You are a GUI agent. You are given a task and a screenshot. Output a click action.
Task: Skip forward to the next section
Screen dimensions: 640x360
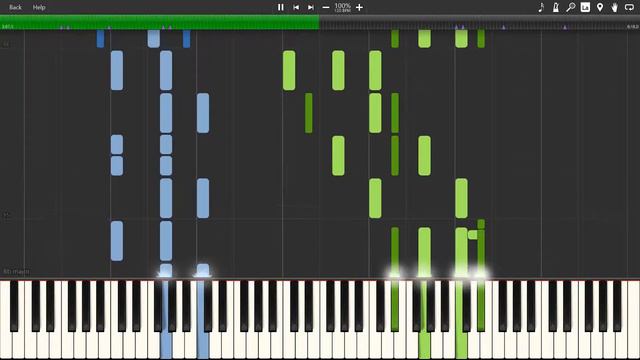tap(311, 7)
